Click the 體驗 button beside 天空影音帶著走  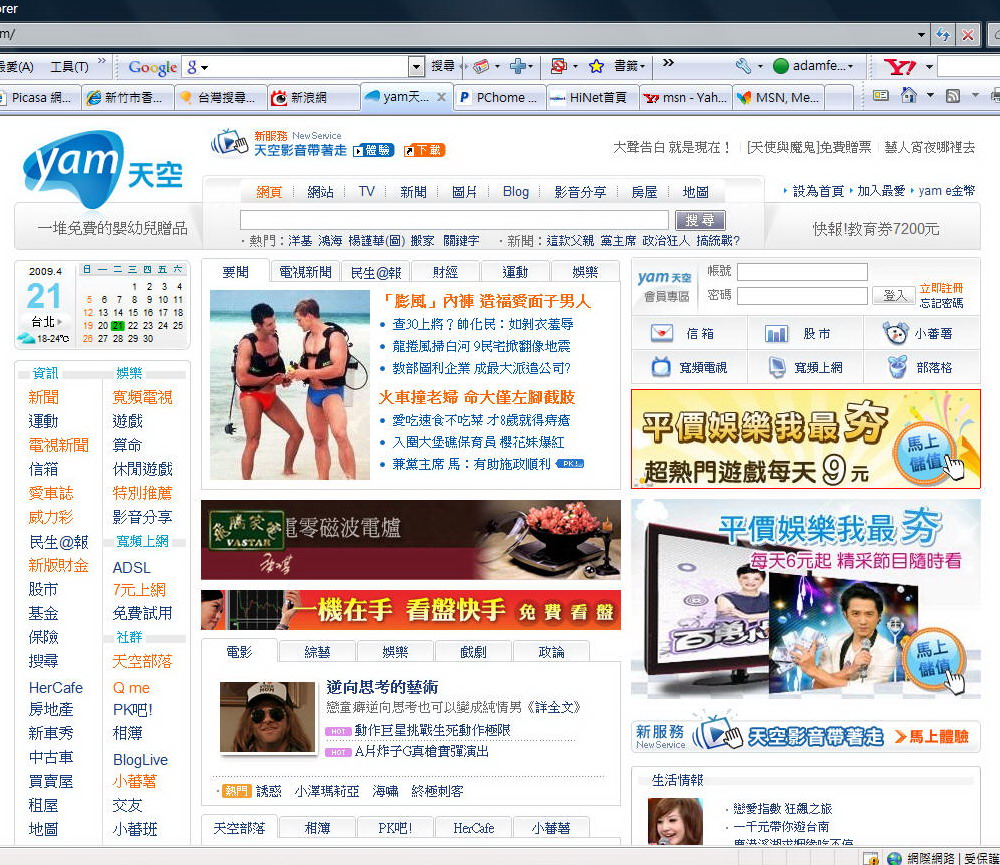tap(374, 151)
